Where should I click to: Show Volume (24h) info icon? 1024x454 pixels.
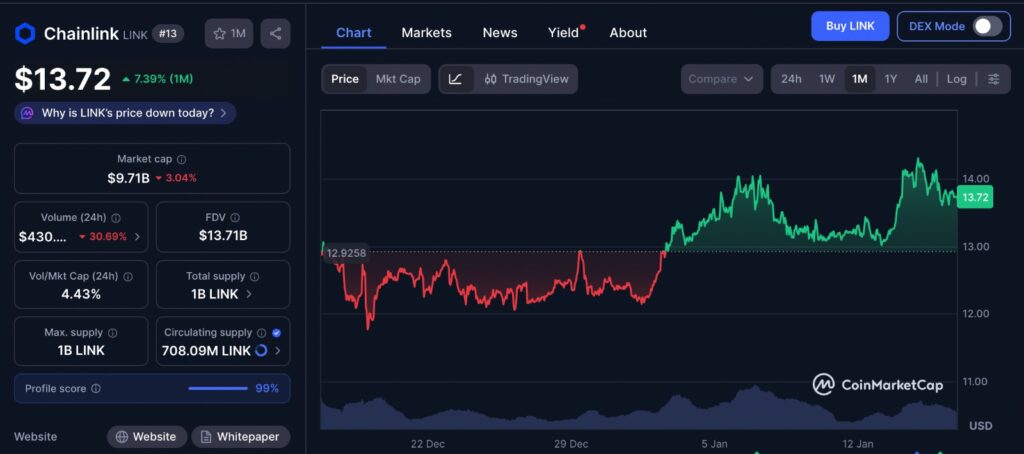(116, 218)
